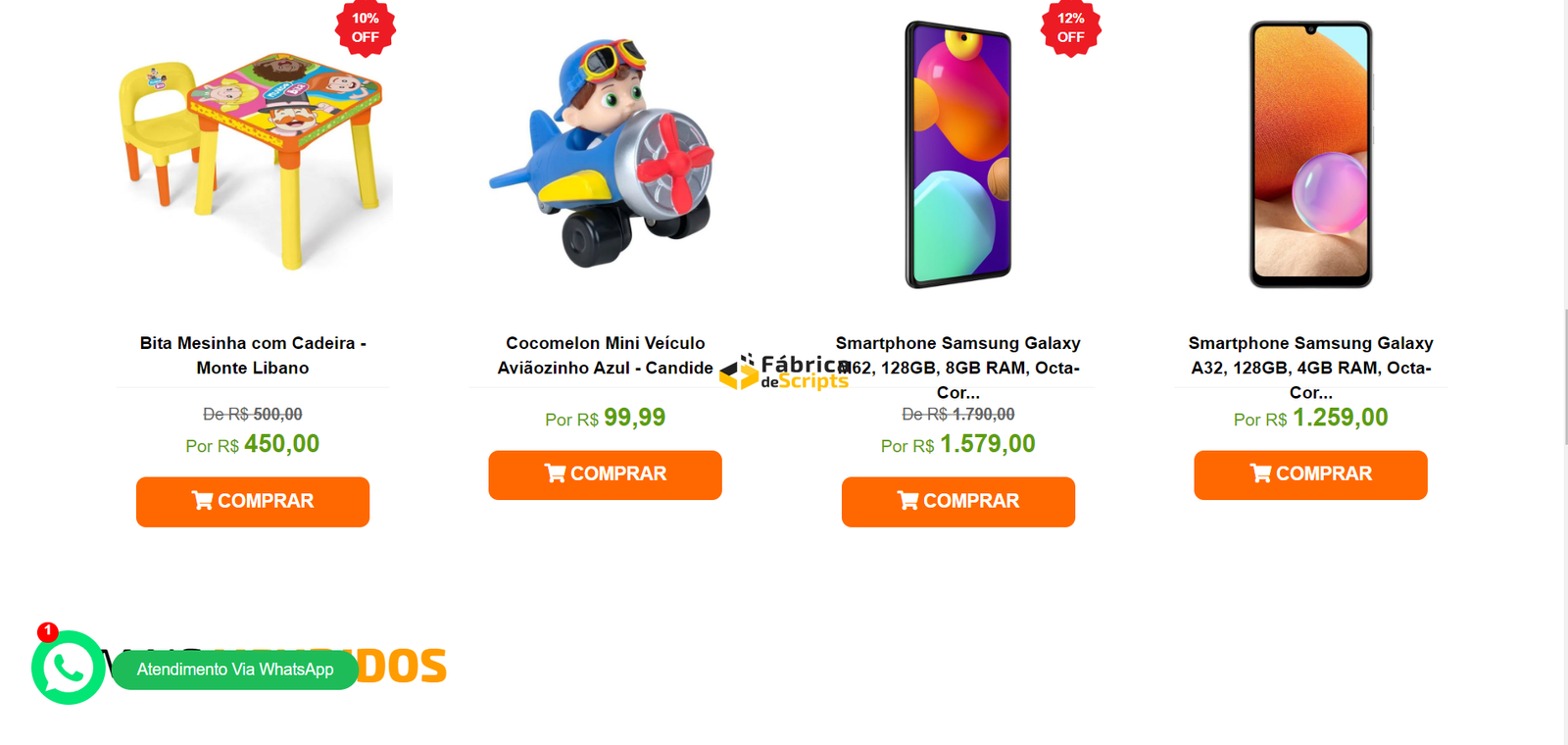Open the Atendimento Via WhatsApp label

click(235, 670)
